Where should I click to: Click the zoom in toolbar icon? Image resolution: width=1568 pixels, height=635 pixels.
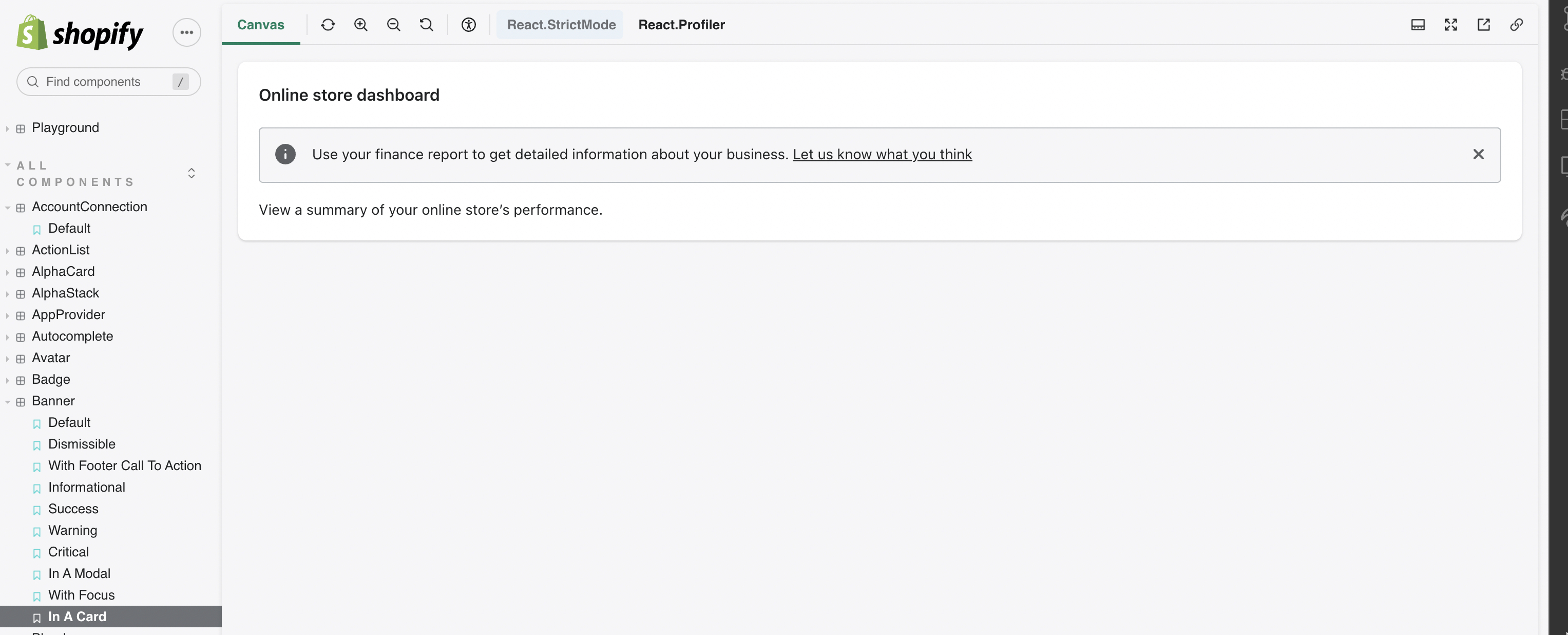point(360,24)
